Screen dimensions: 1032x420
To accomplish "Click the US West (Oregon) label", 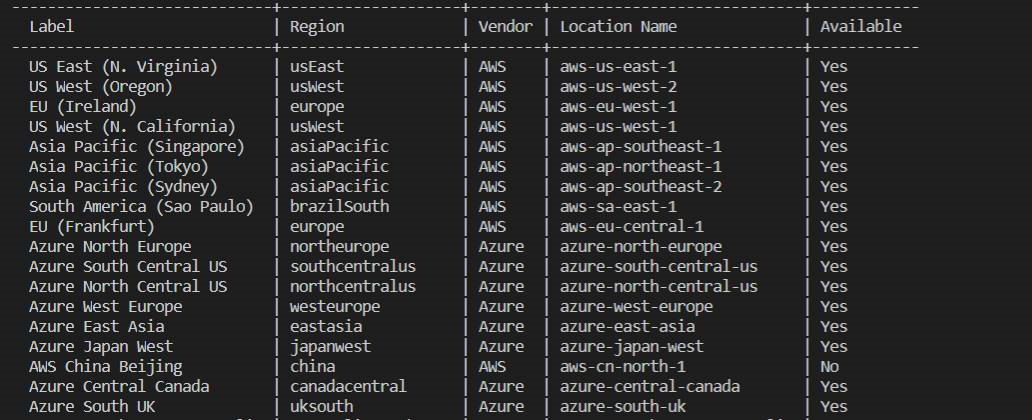I will tap(101, 87).
